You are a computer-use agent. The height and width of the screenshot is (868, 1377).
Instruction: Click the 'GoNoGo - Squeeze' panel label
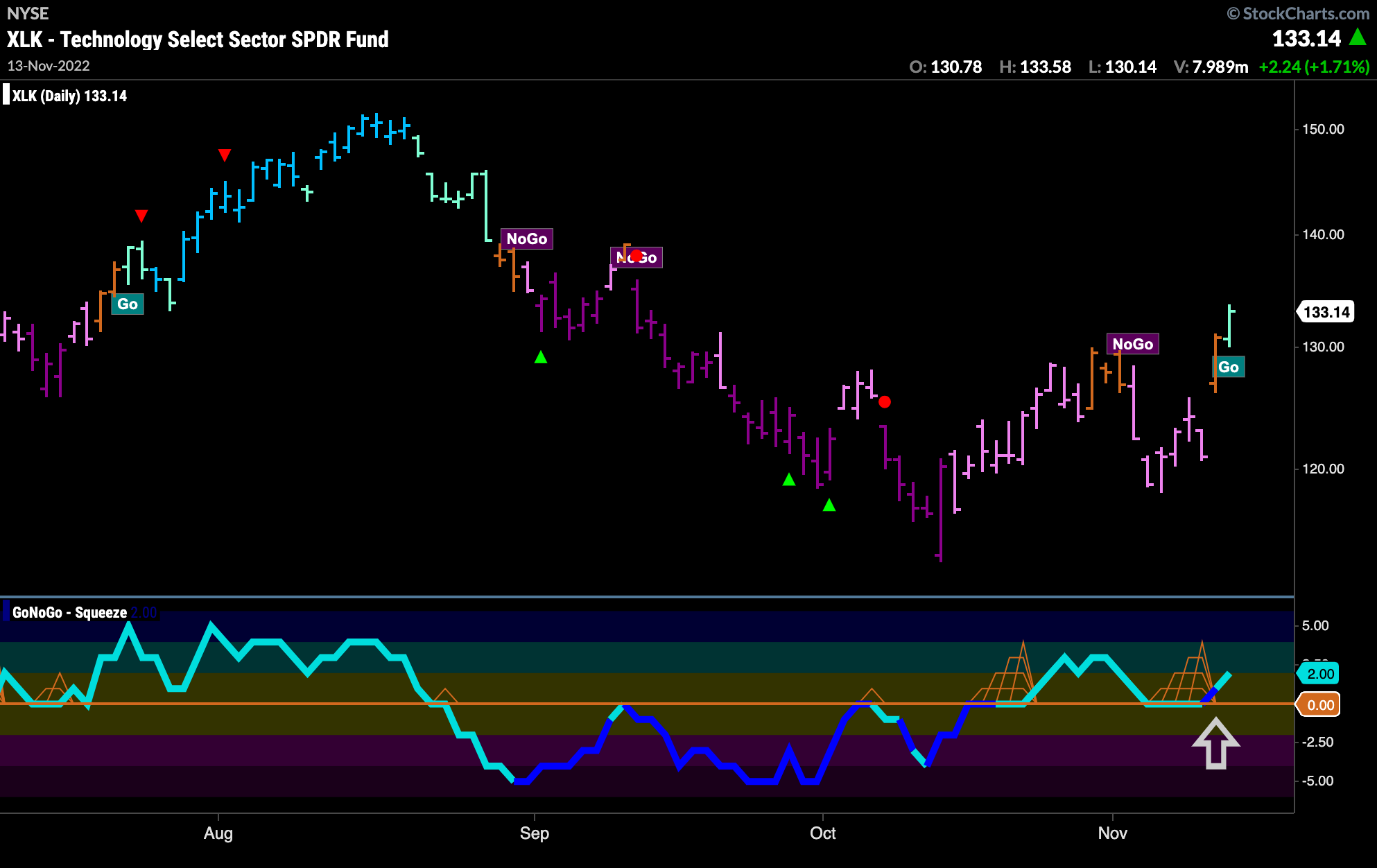(69, 612)
